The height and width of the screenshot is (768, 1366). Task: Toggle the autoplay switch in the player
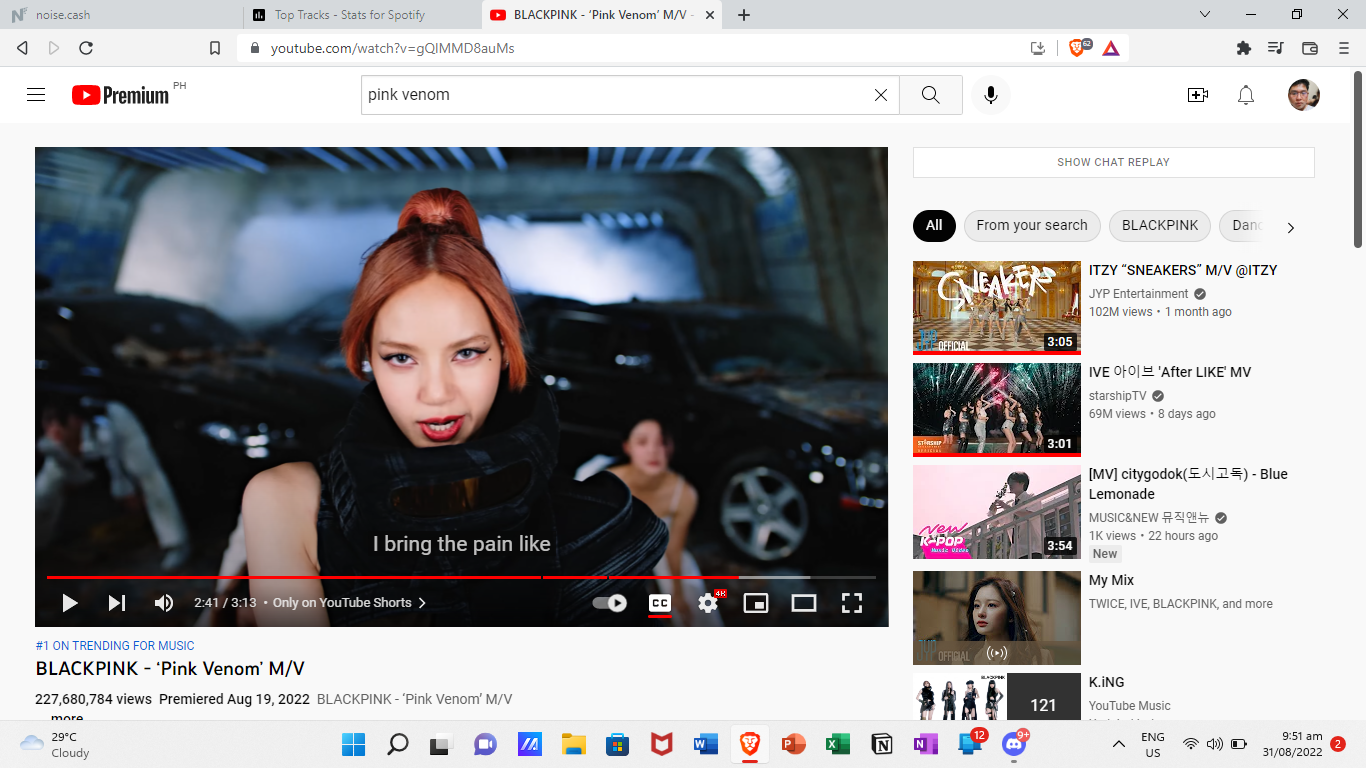click(x=610, y=603)
